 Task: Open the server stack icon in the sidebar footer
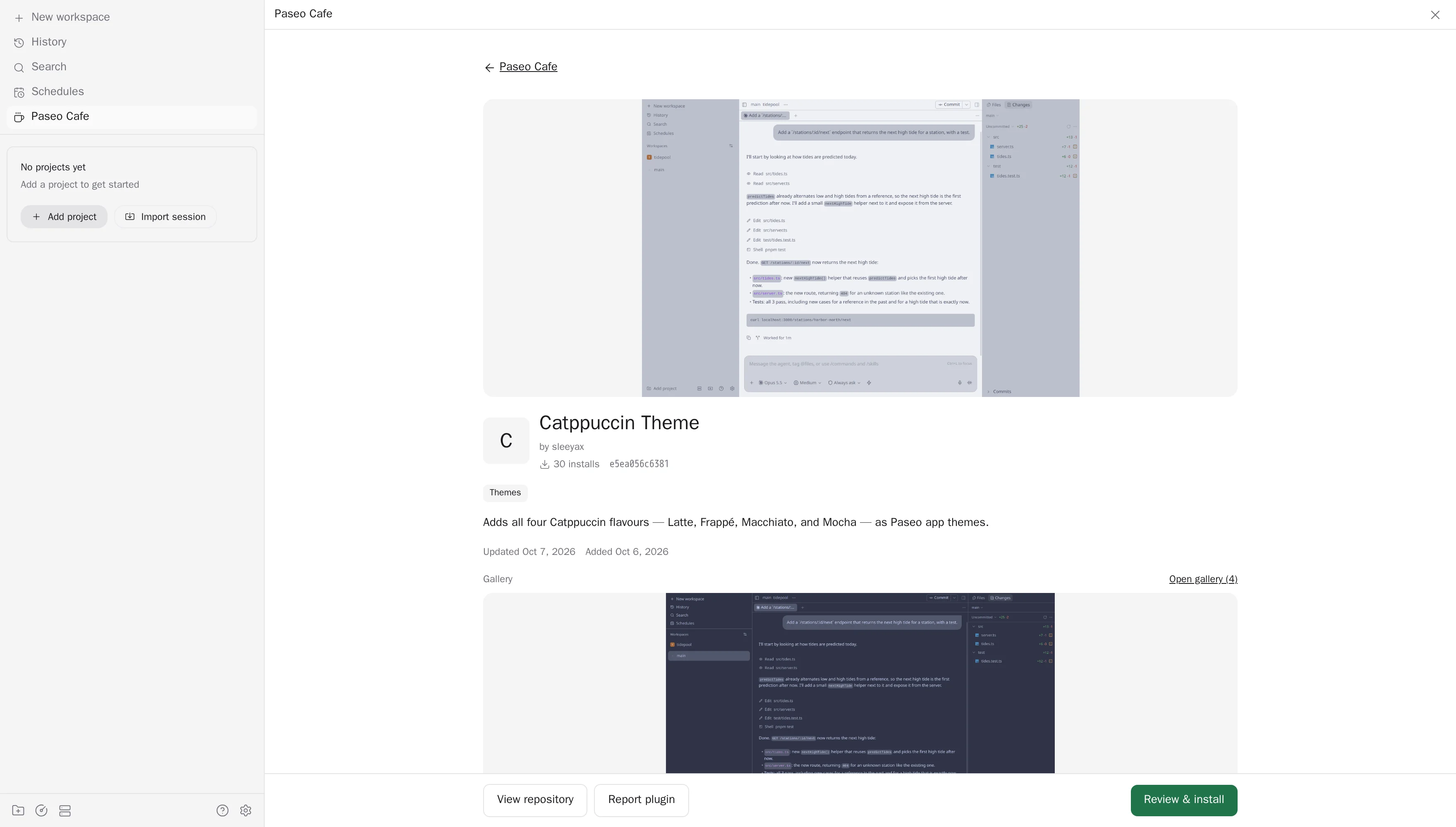click(x=65, y=810)
